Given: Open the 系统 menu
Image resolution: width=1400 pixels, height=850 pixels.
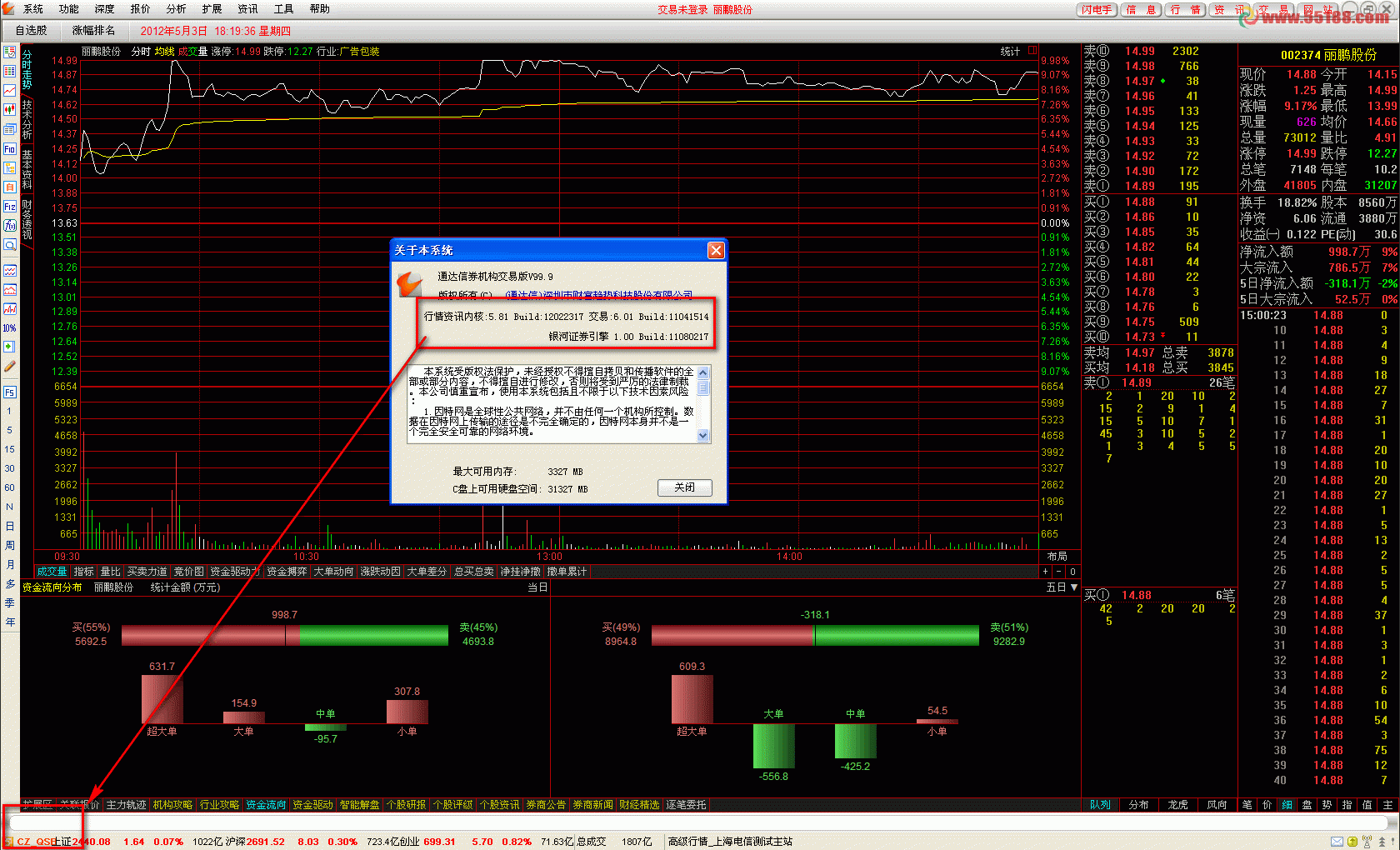Looking at the screenshot, I should 33,9.
